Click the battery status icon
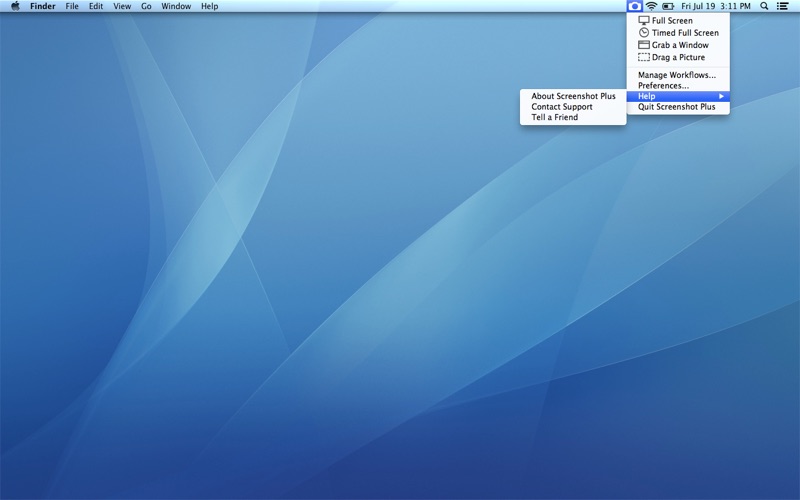The height and width of the screenshot is (500, 800). point(668,6)
